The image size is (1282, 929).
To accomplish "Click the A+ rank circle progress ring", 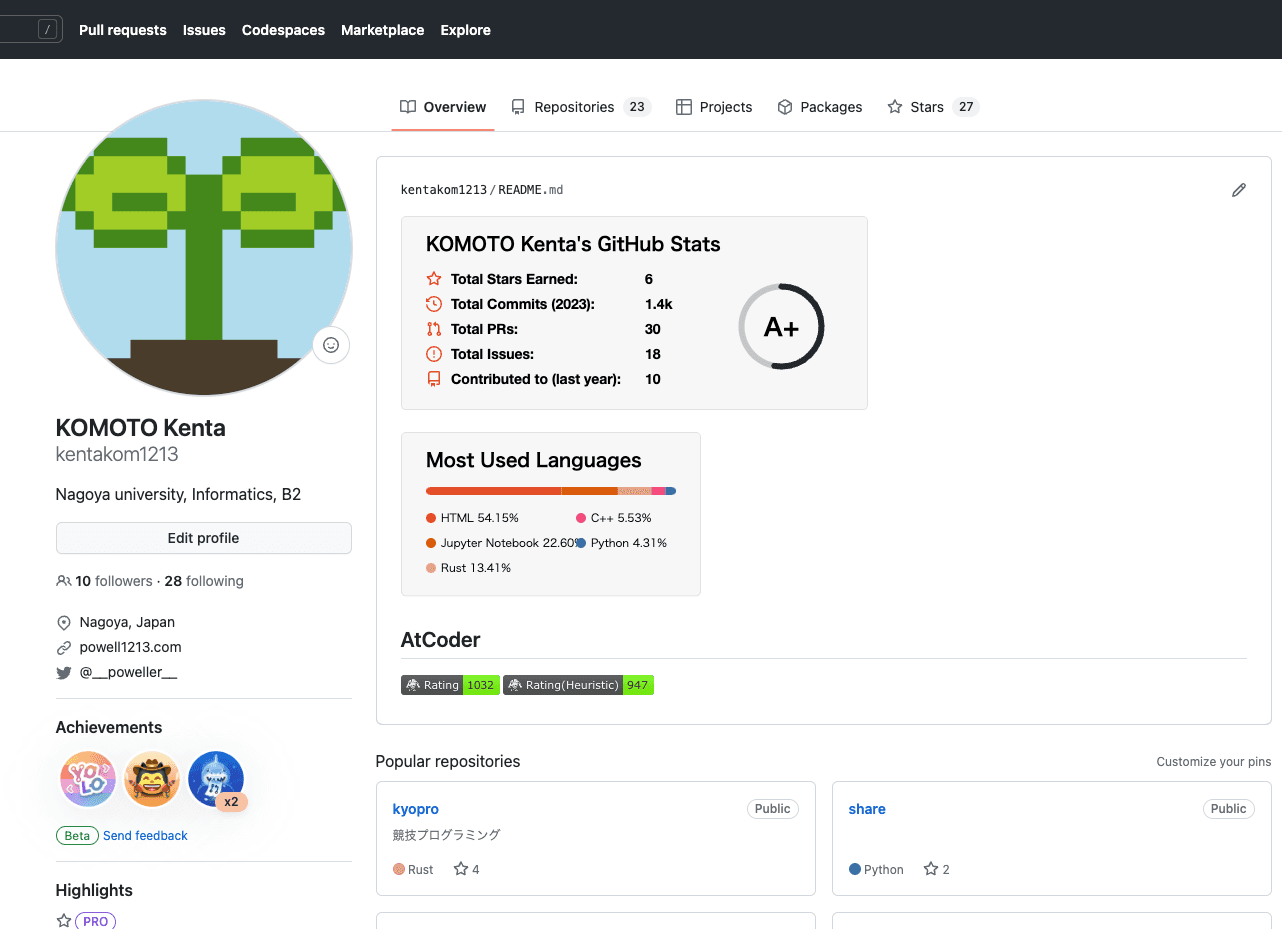I will [781, 326].
